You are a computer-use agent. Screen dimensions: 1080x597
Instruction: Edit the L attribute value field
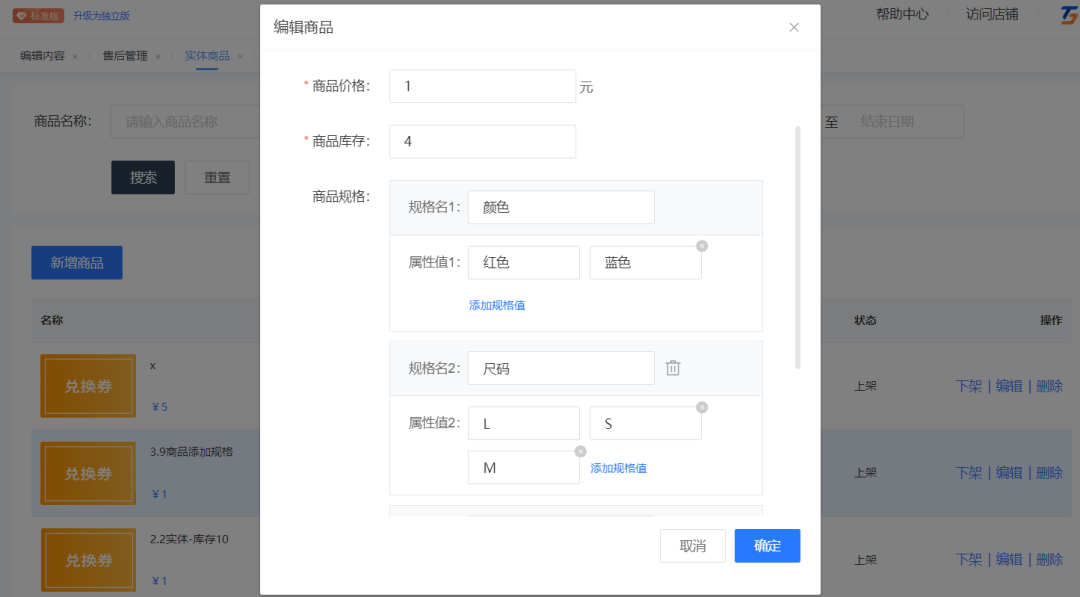coord(523,423)
